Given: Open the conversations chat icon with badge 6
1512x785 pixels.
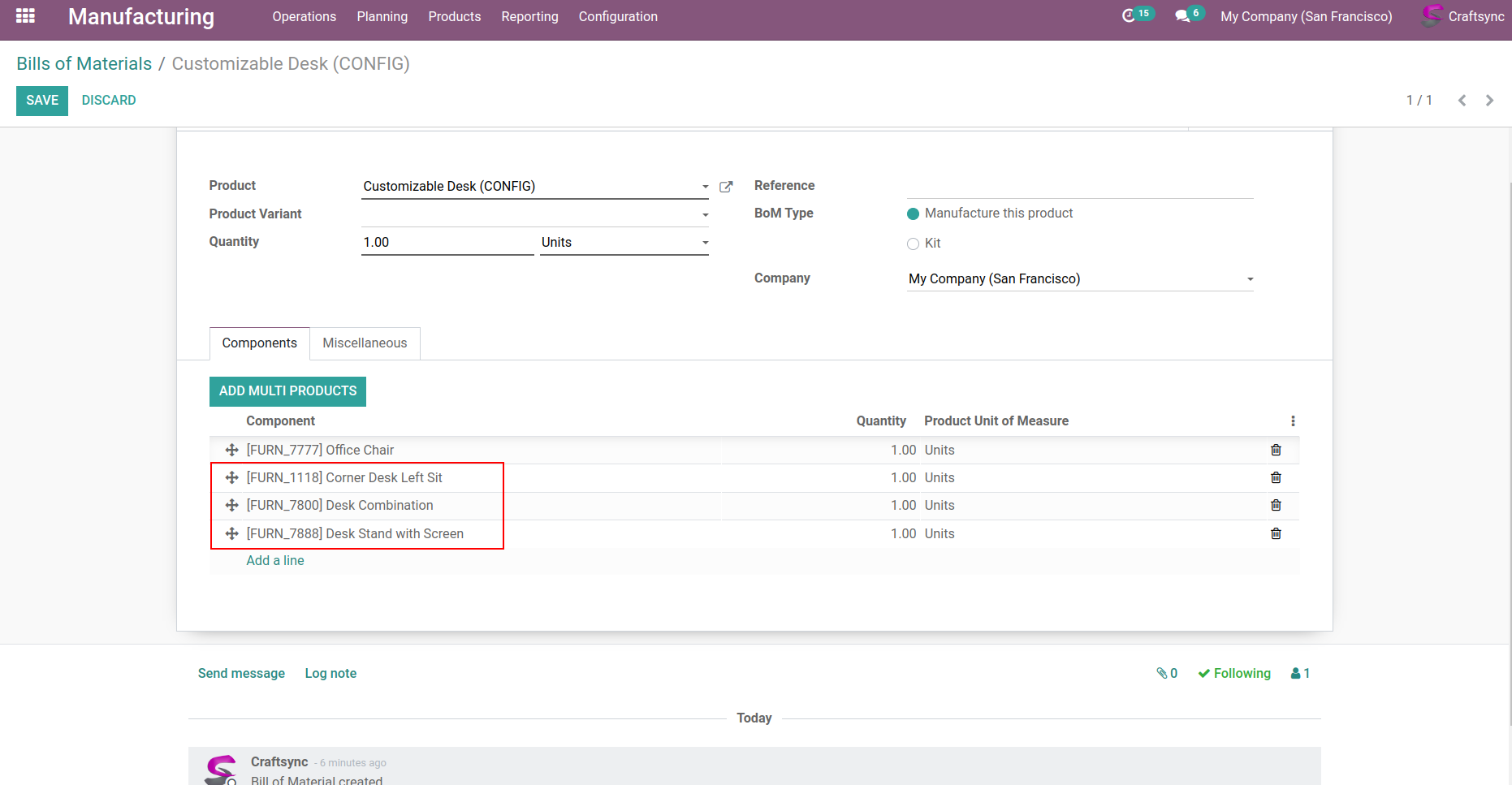Looking at the screenshot, I should point(1182,16).
